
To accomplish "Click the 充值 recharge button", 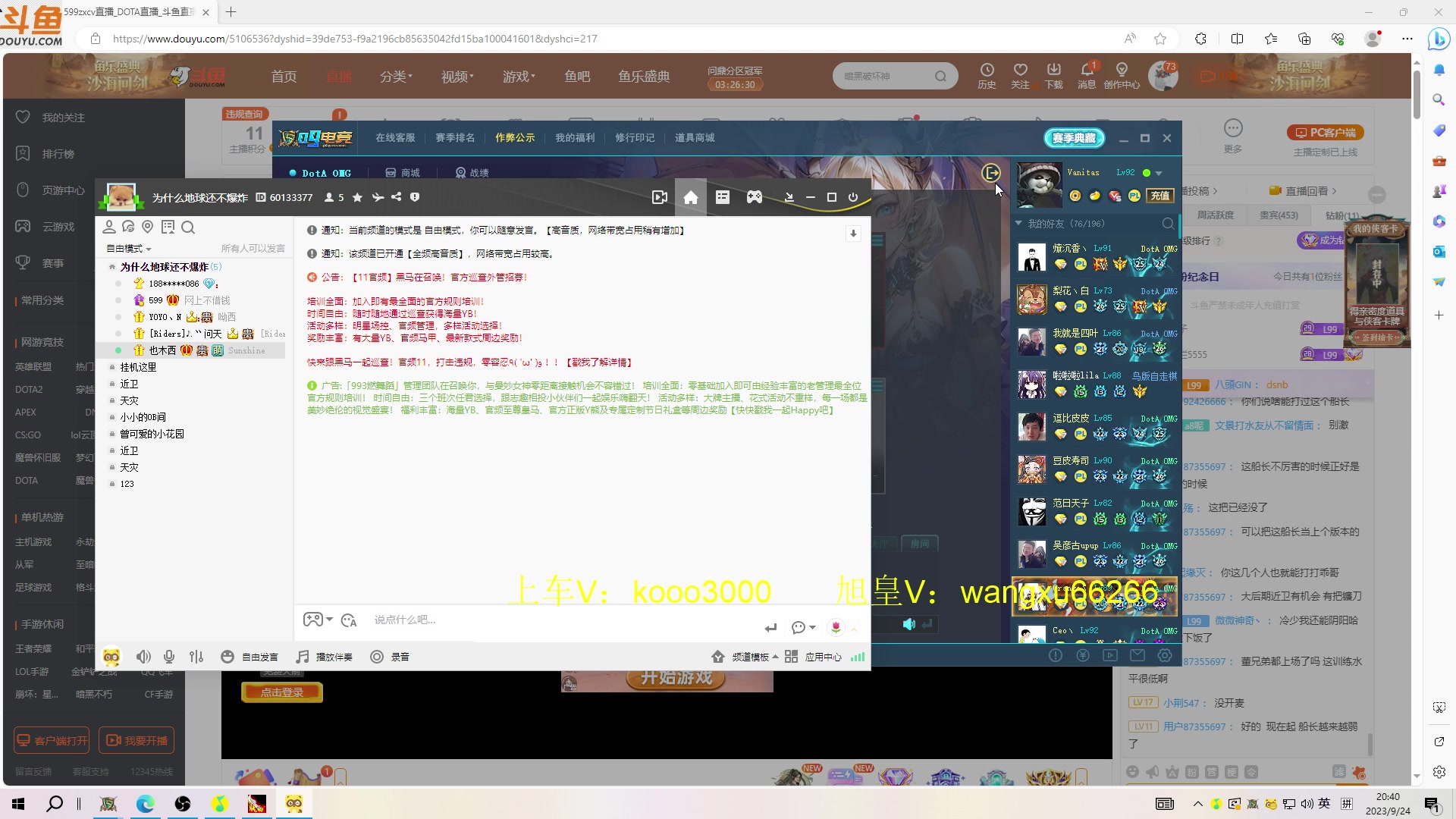I will [x=1160, y=196].
